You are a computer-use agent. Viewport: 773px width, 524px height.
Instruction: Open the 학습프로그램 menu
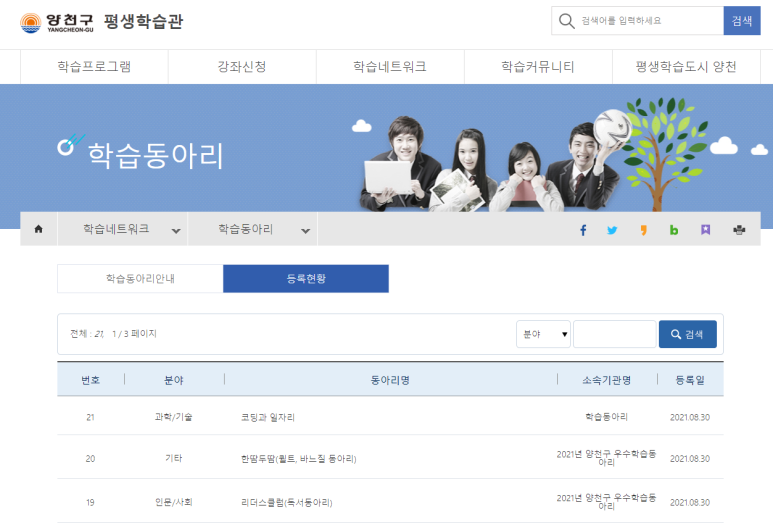pyautogui.click(x=94, y=67)
